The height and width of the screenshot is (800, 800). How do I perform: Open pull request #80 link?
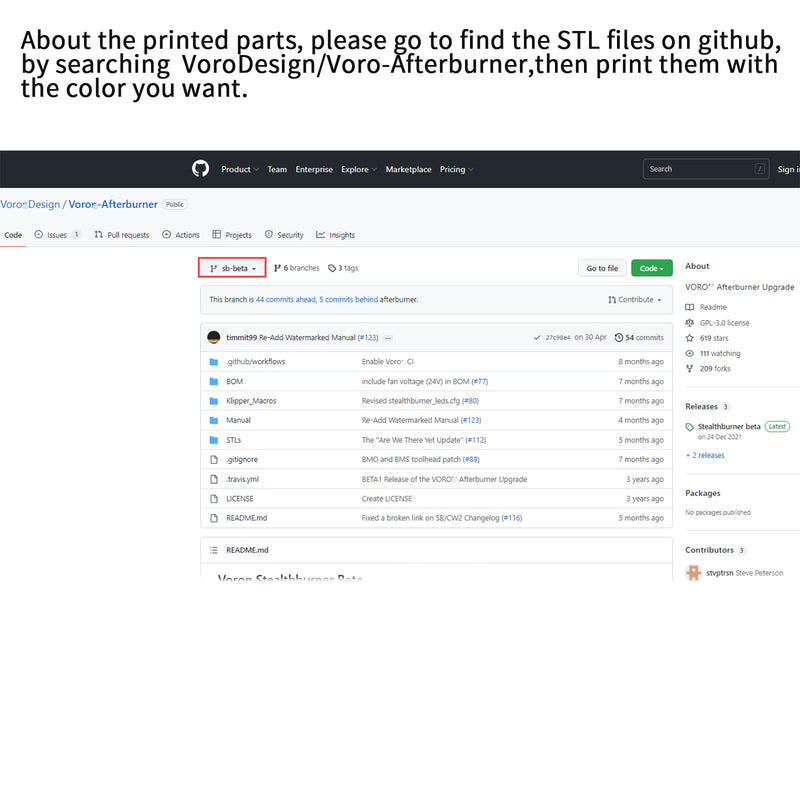(470, 401)
